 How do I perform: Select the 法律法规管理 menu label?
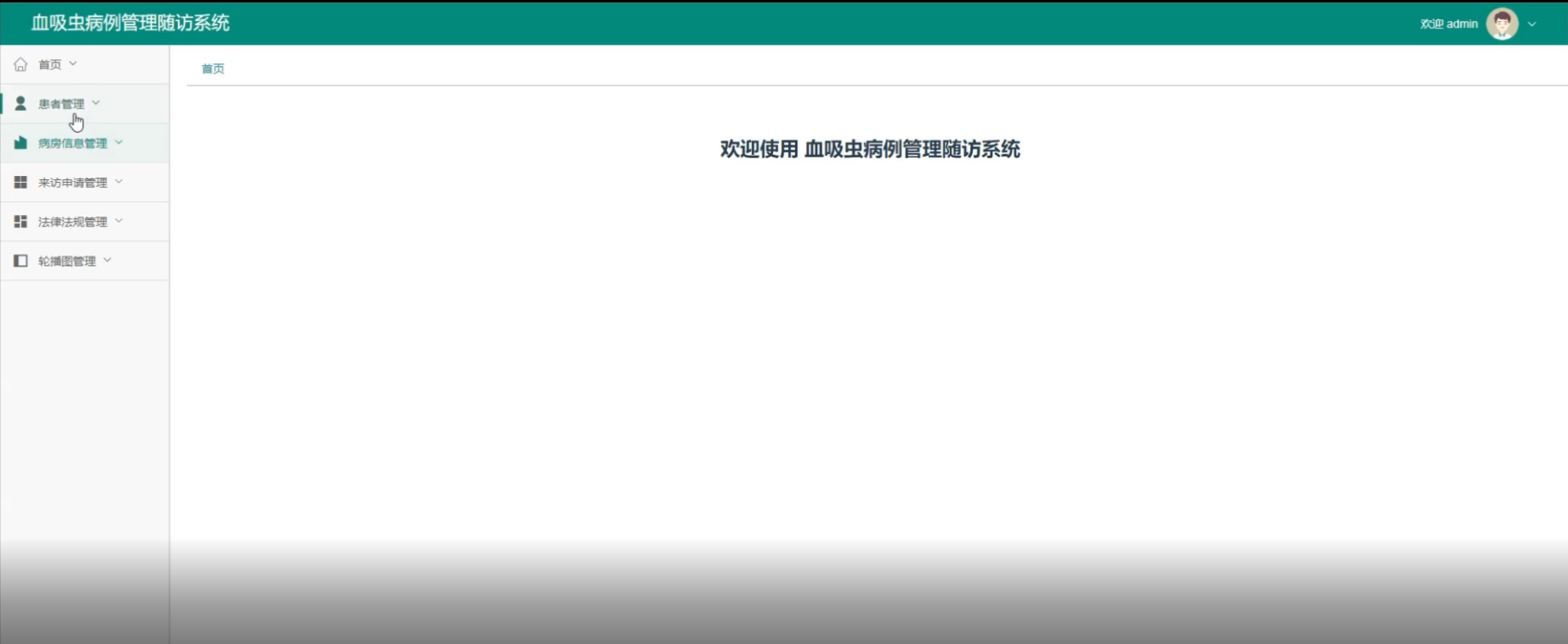coord(73,222)
